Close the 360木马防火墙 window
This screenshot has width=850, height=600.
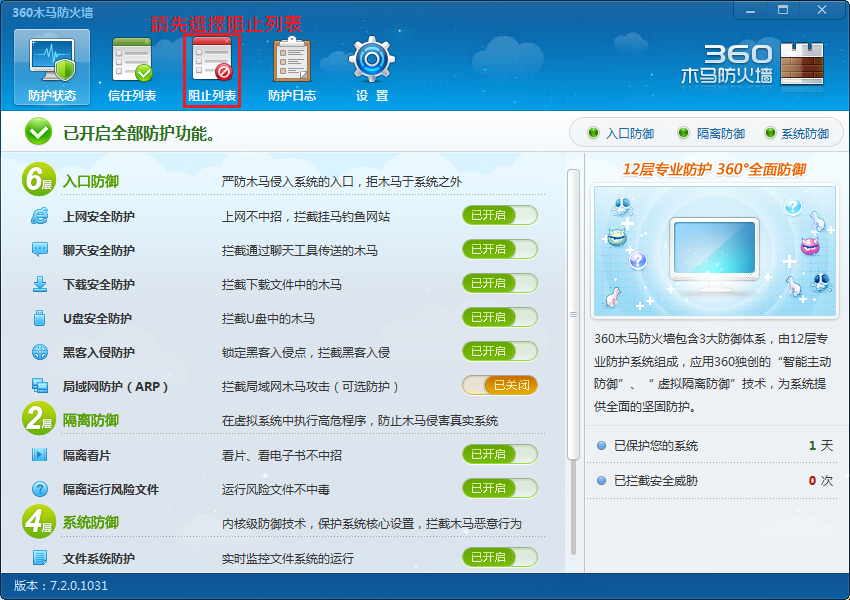pyautogui.click(x=822, y=10)
